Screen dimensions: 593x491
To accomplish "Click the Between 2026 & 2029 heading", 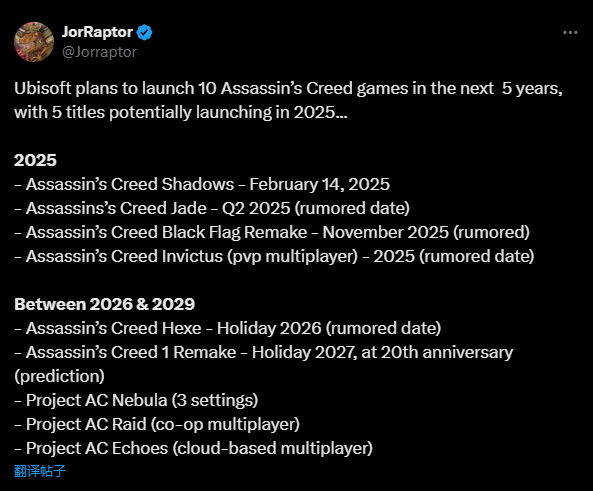I will 104,304.
